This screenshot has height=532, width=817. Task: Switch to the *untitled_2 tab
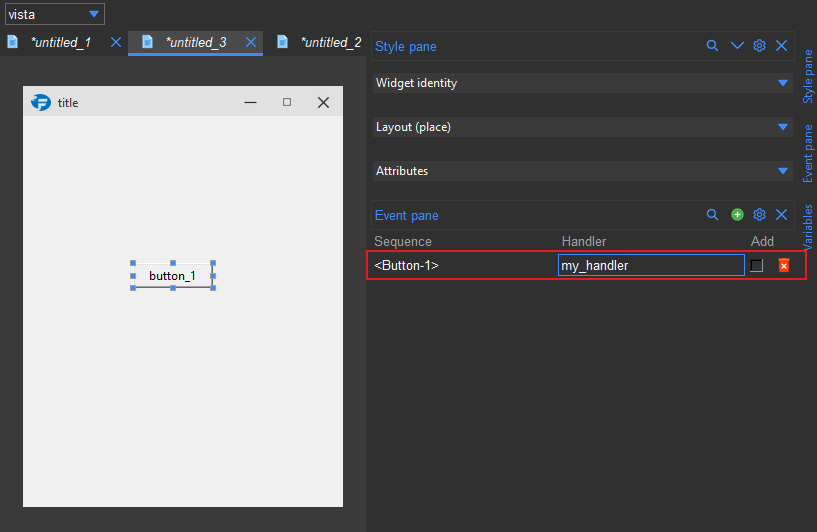tap(331, 42)
